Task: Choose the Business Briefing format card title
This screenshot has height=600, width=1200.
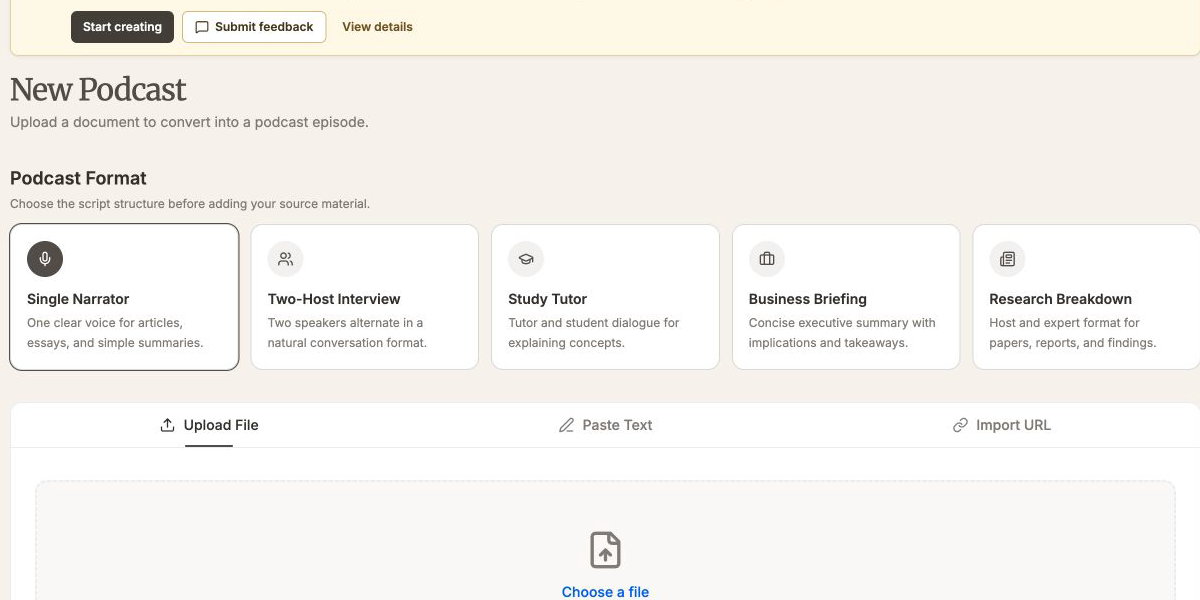Action: click(x=808, y=299)
